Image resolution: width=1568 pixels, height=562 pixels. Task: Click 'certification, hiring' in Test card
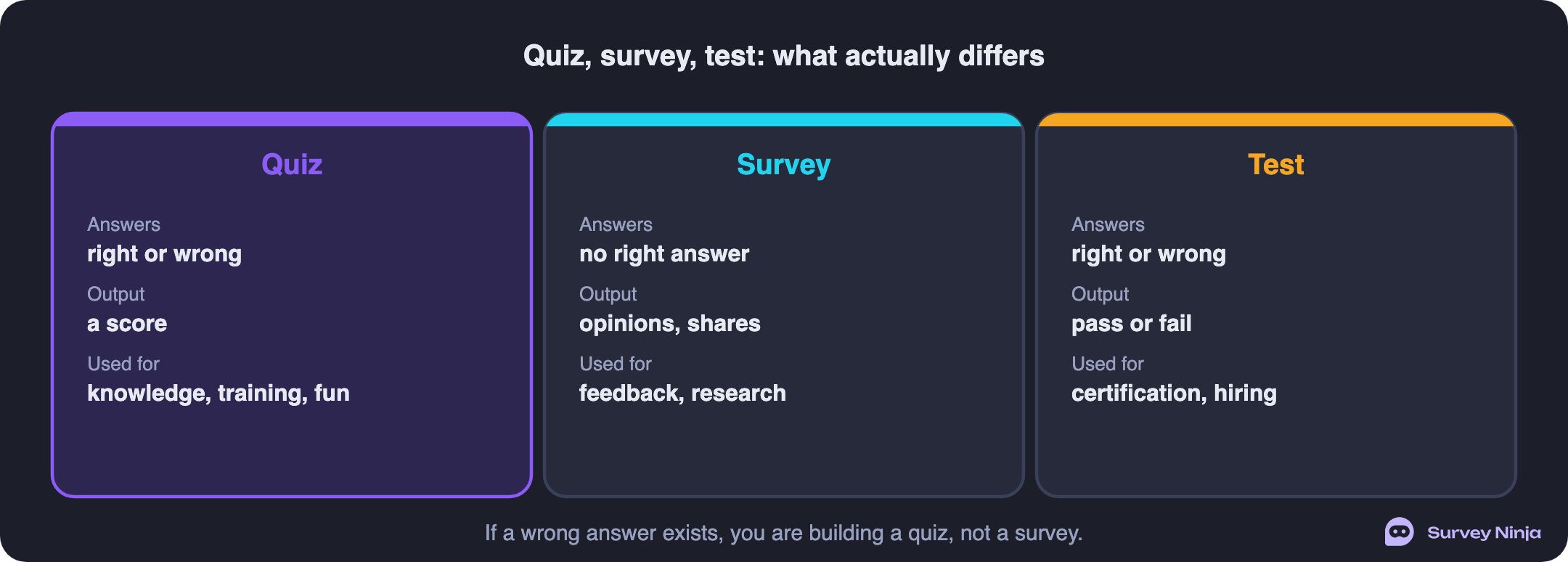pyautogui.click(x=1174, y=394)
